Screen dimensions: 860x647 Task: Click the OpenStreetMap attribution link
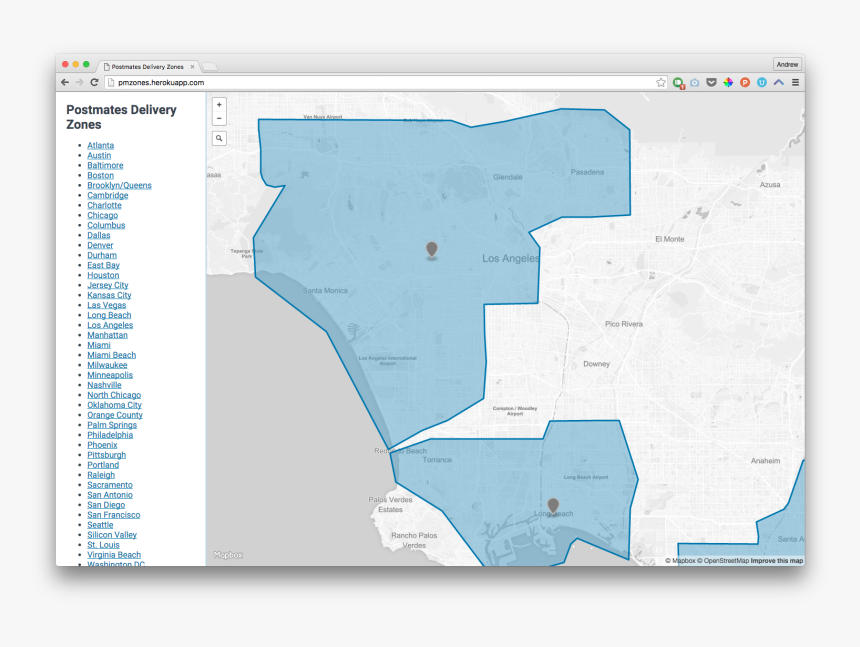(x=723, y=561)
